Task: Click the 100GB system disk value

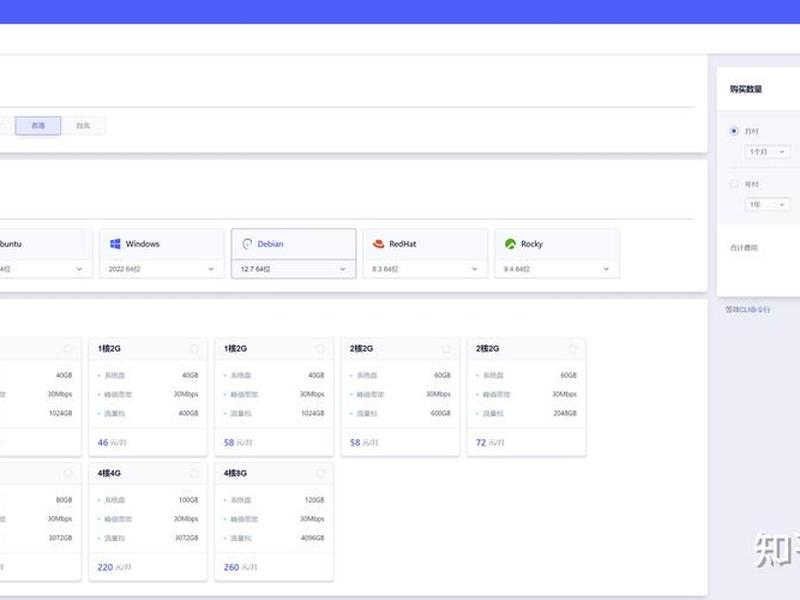Action: [188, 500]
